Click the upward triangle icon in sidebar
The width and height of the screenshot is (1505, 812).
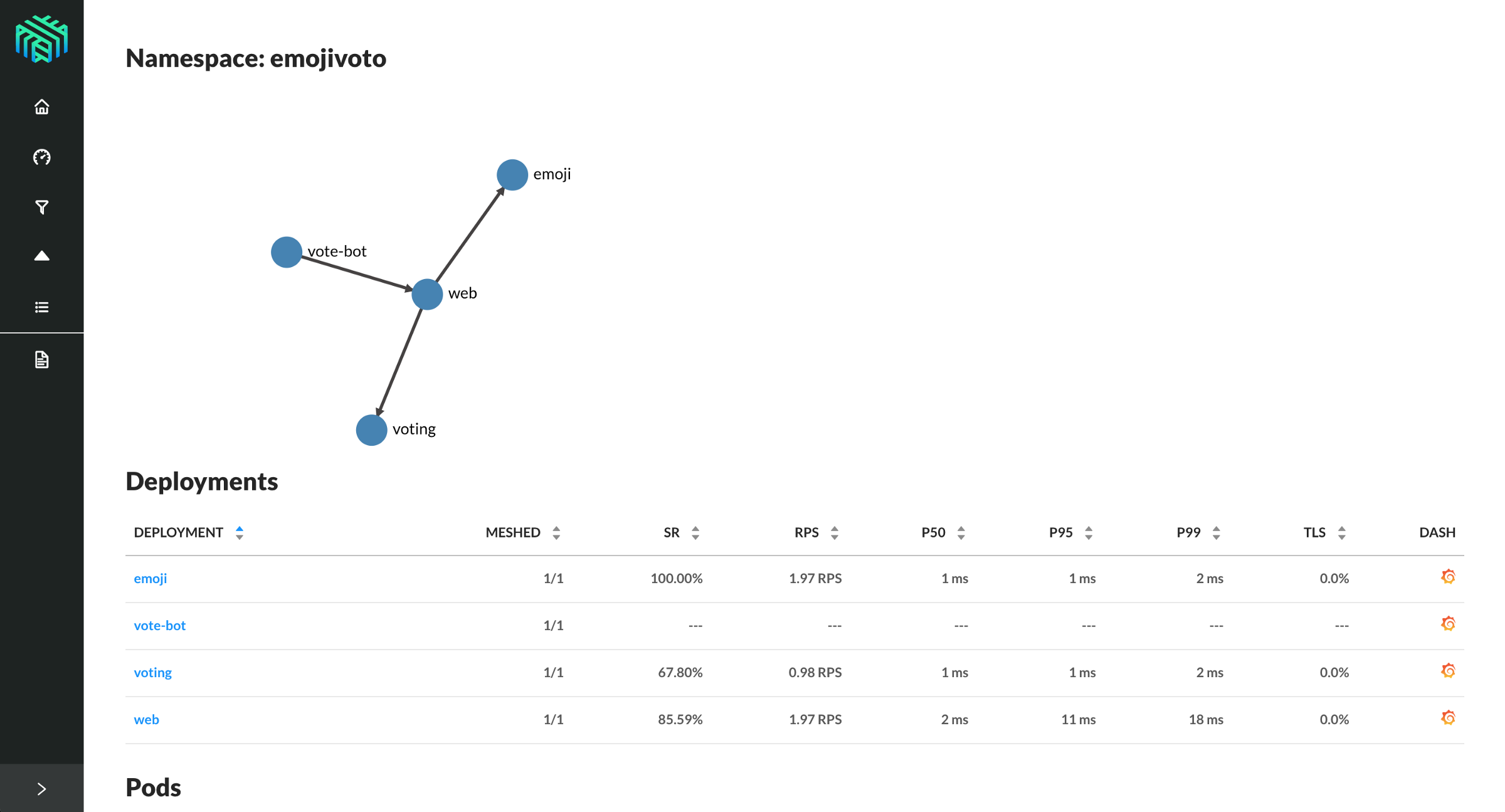coord(41,256)
